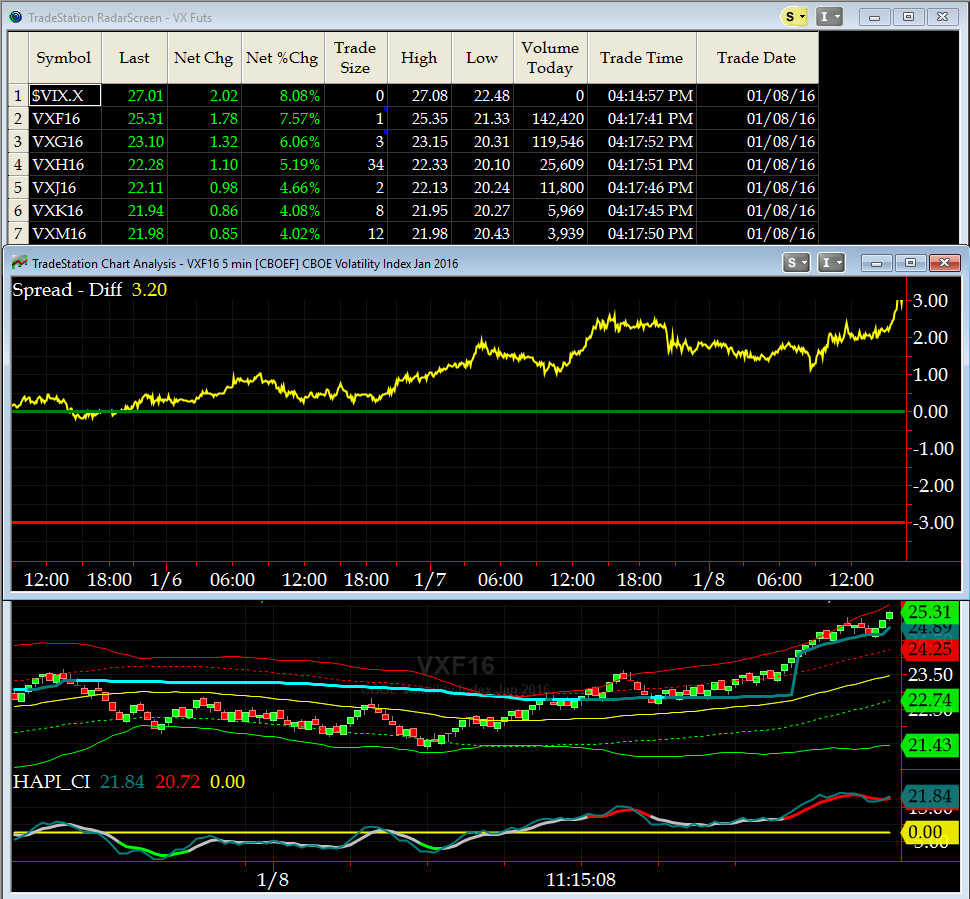Click the 1/6 date label on spread chart
This screenshot has width=970, height=899.
[166, 580]
